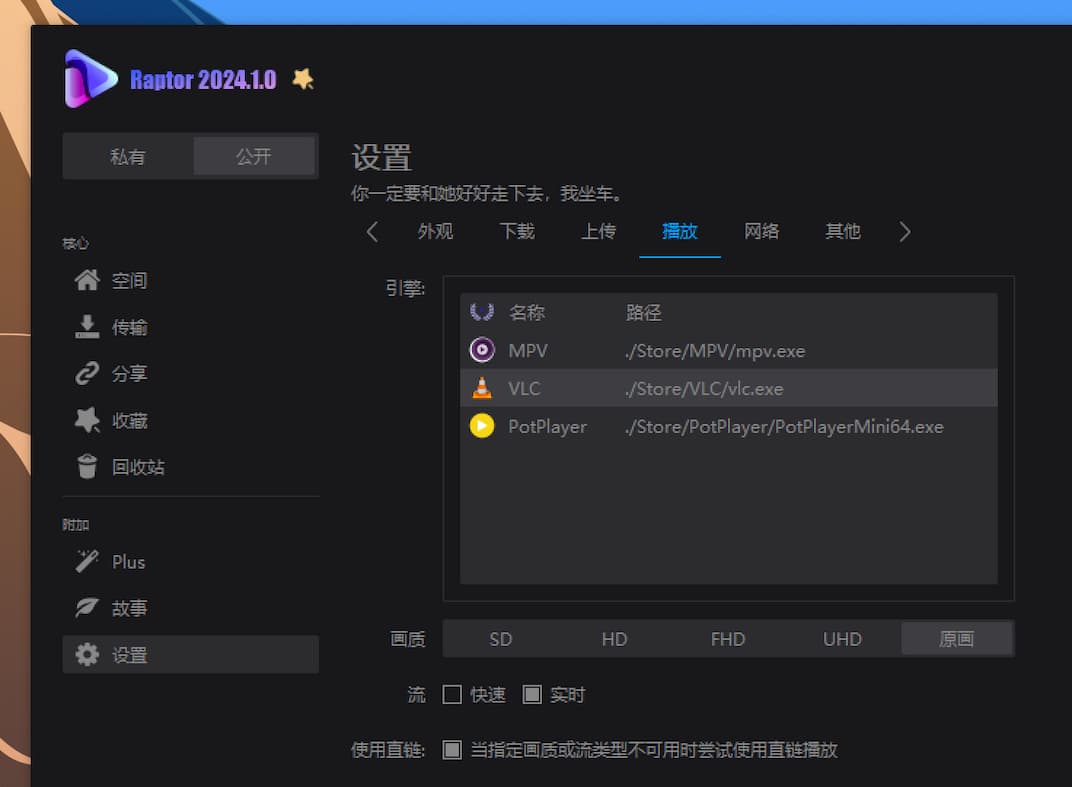Screen dimensions: 1072x787
Task: Click the laurel icon in the engine table header
Action: point(482,312)
